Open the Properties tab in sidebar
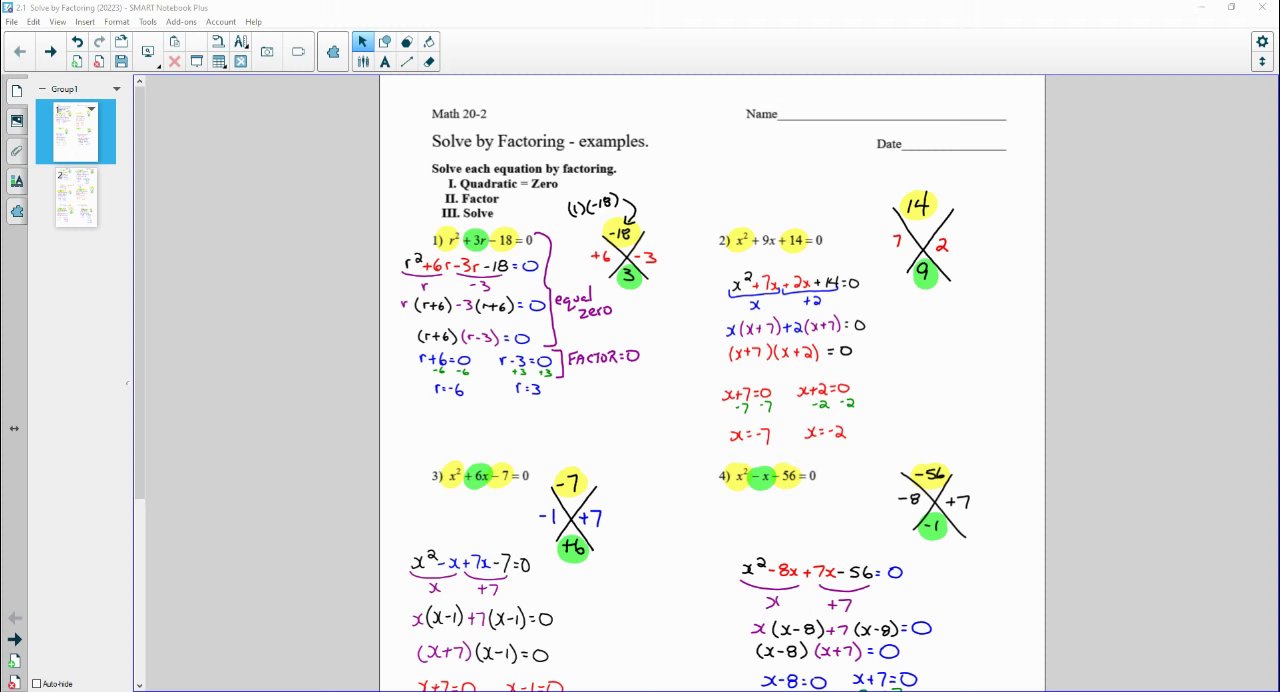 point(16,181)
